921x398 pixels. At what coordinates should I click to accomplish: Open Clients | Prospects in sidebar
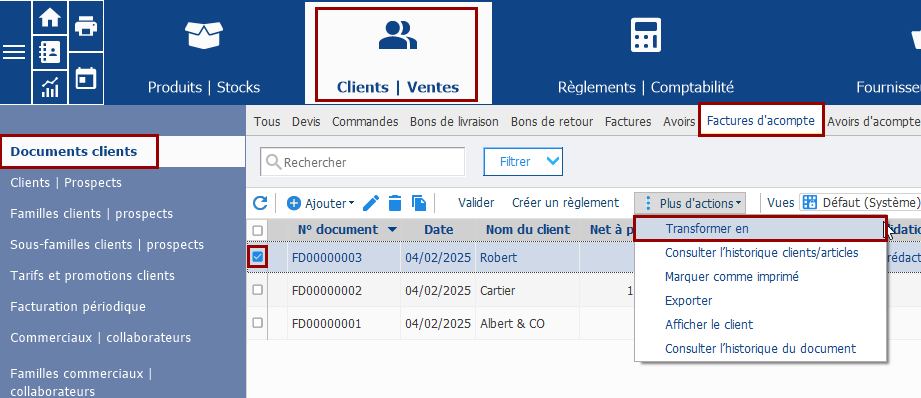click(66, 183)
